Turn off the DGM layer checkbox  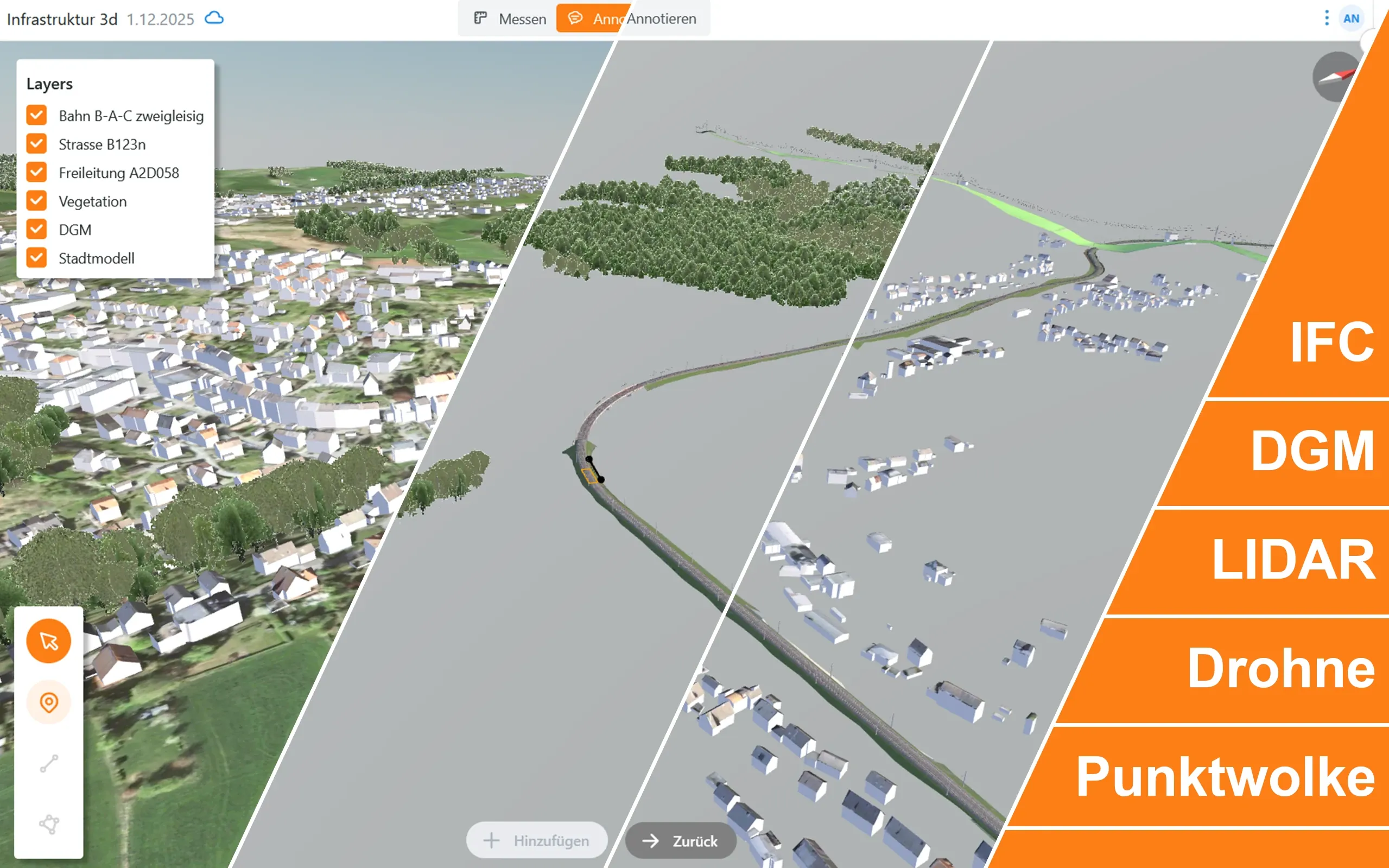[x=37, y=230]
